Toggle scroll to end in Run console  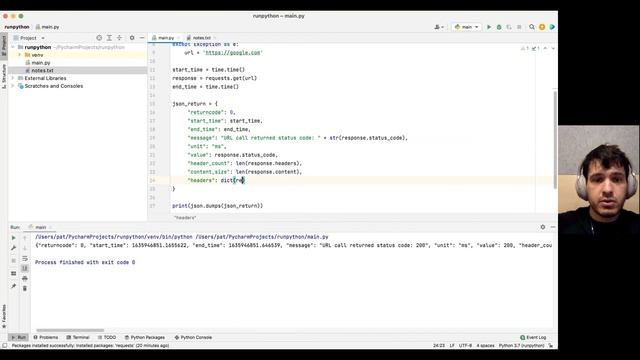[25, 268]
